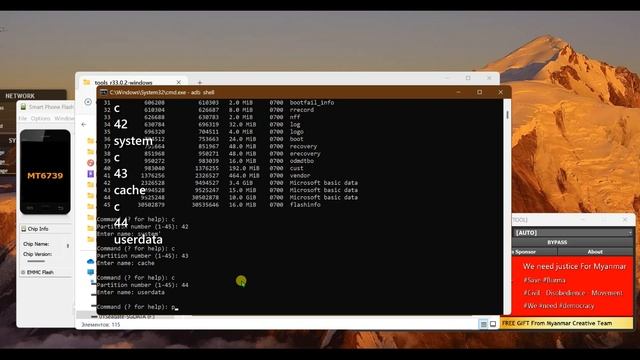The height and width of the screenshot is (360, 640).
Task: Open Options menu in Smart Phone Flash Tool
Action: point(40,118)
